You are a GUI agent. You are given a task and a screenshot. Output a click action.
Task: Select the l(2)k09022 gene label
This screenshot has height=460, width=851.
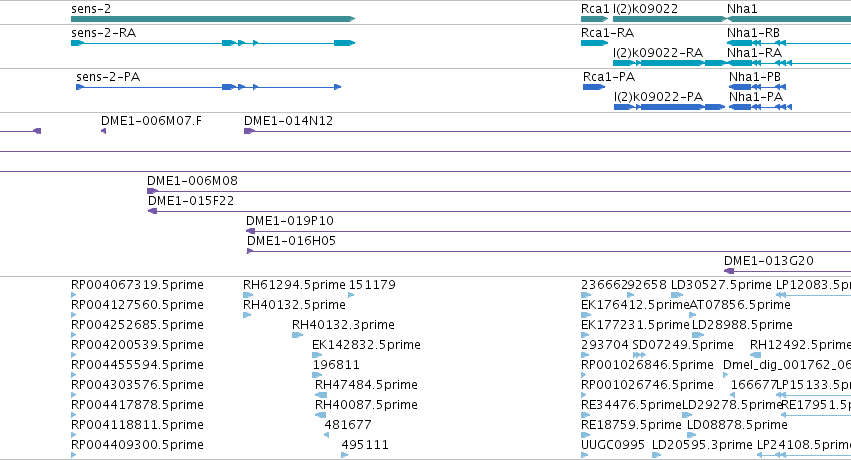pos(645,9)
